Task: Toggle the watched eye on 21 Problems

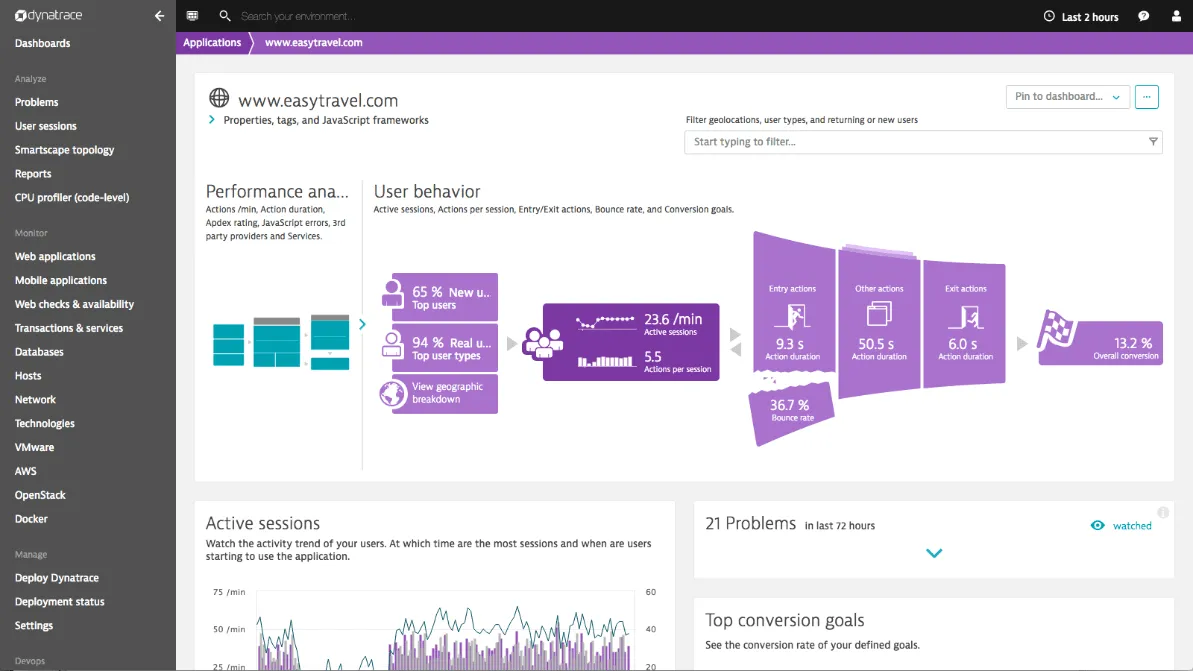Action: (x=1096, y=525)
